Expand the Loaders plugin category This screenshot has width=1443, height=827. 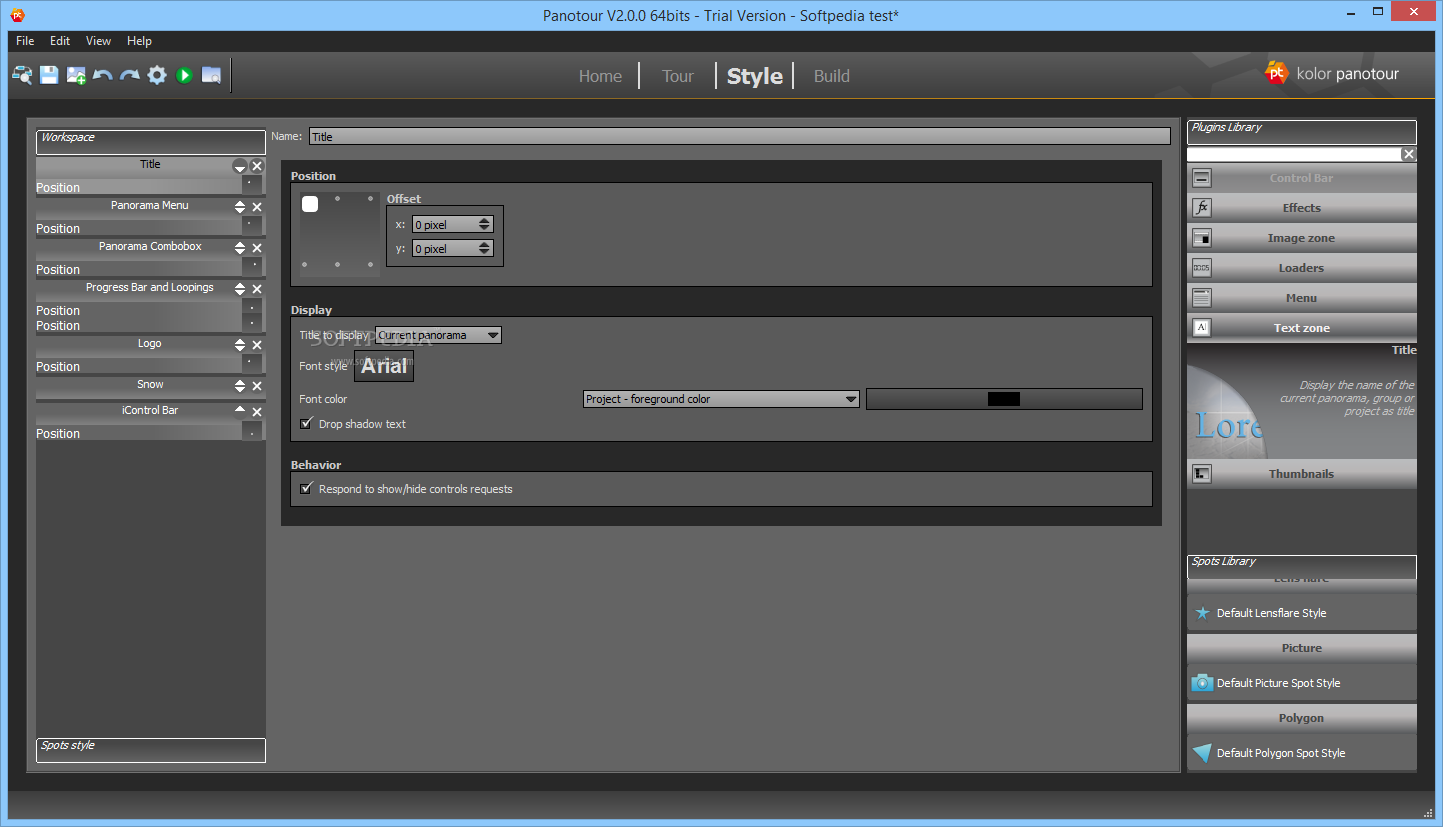pos(1302,268)
